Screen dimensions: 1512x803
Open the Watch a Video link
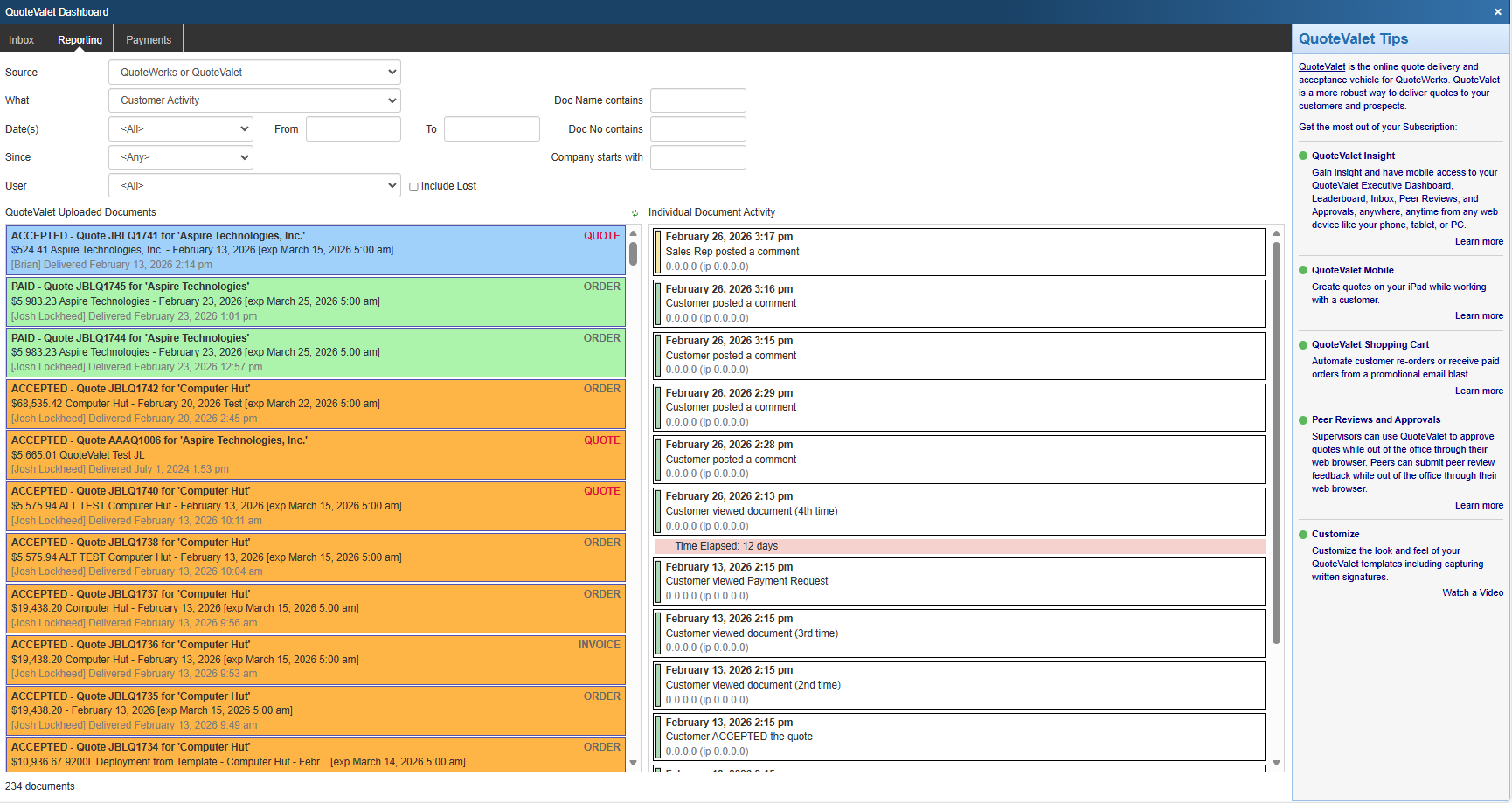click(1472, 592)
